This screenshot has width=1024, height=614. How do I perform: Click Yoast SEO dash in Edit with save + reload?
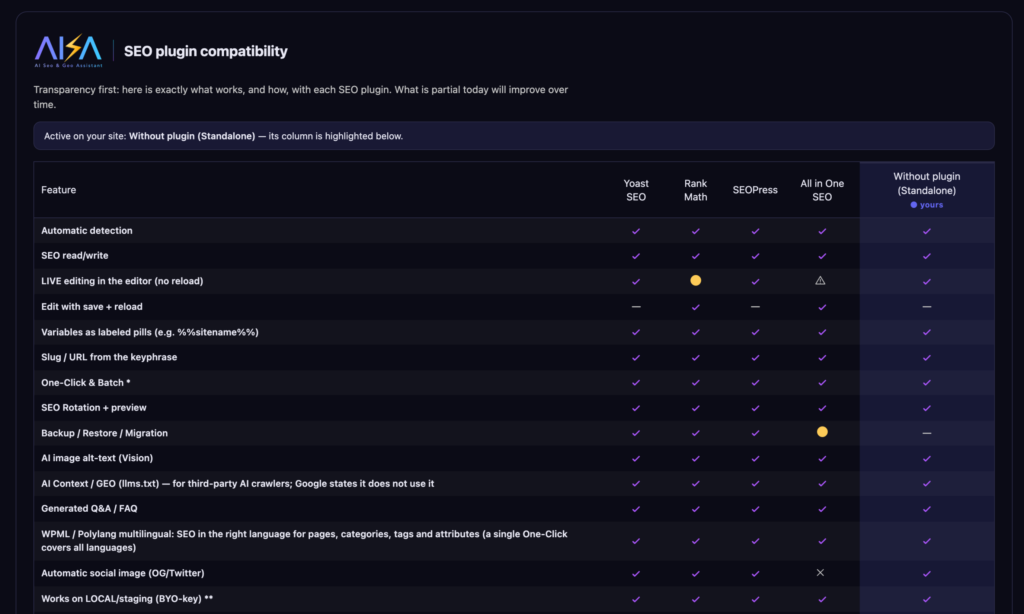pos(636,306)
